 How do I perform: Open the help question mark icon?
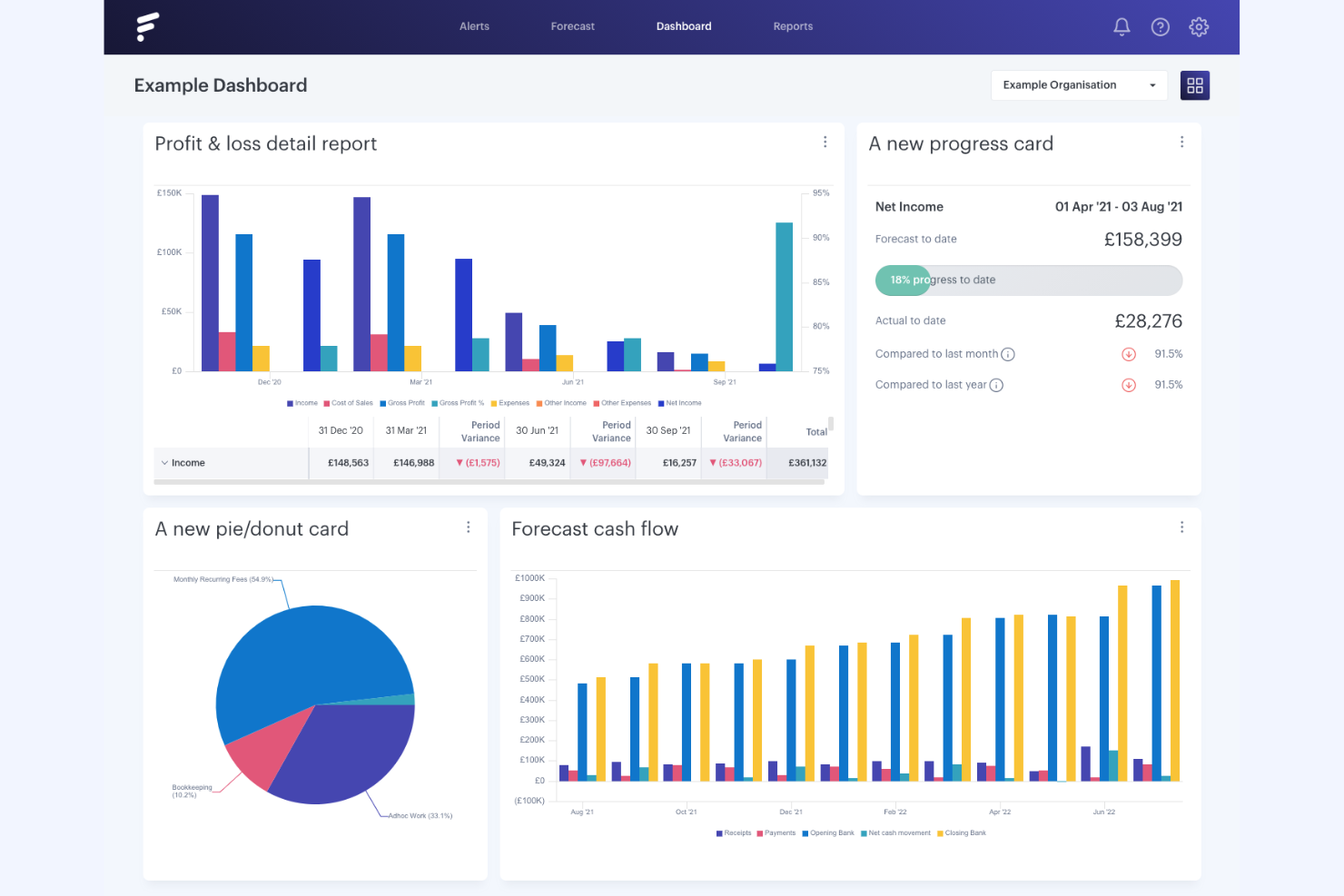[1161, 26]
